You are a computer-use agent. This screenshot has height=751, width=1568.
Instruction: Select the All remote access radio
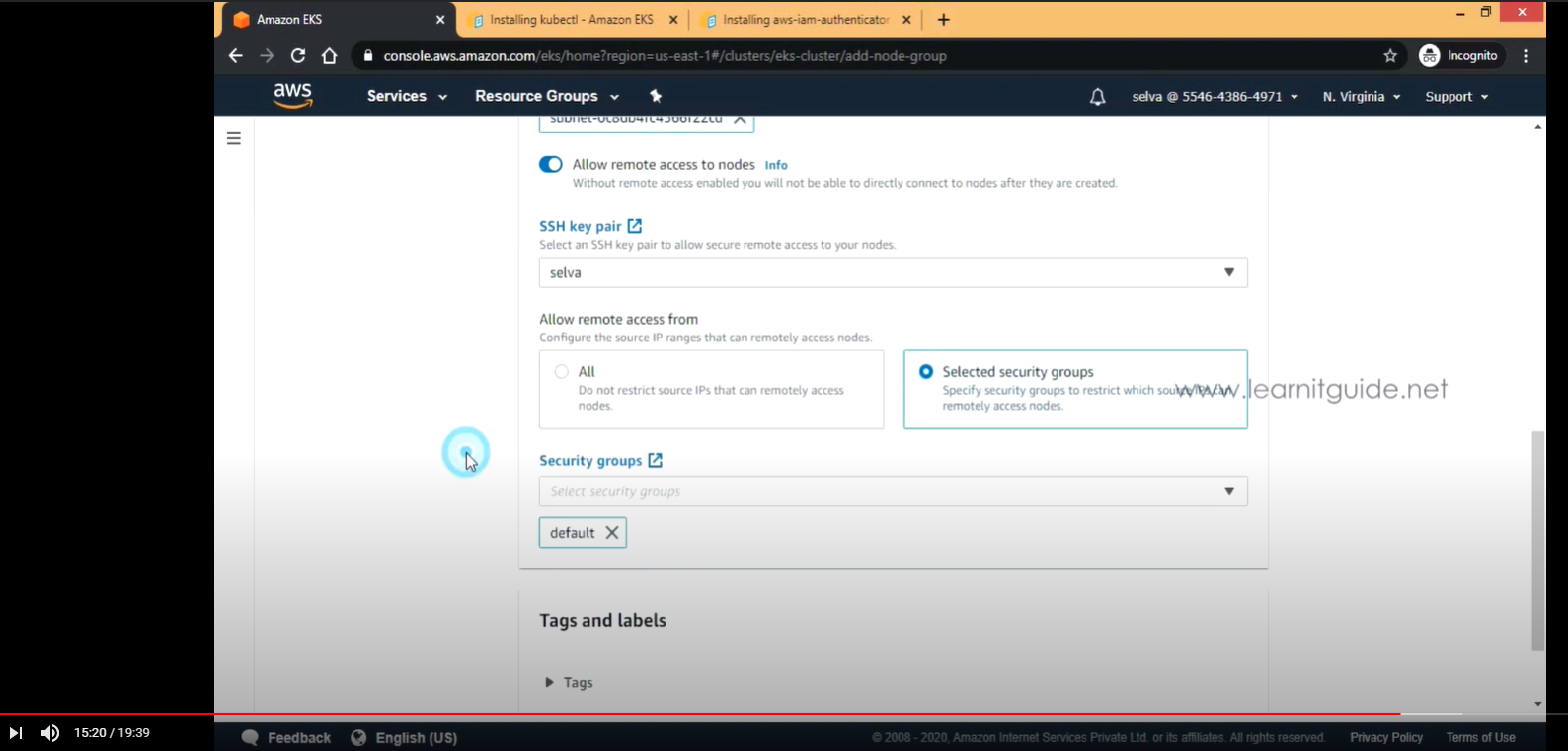562,372
